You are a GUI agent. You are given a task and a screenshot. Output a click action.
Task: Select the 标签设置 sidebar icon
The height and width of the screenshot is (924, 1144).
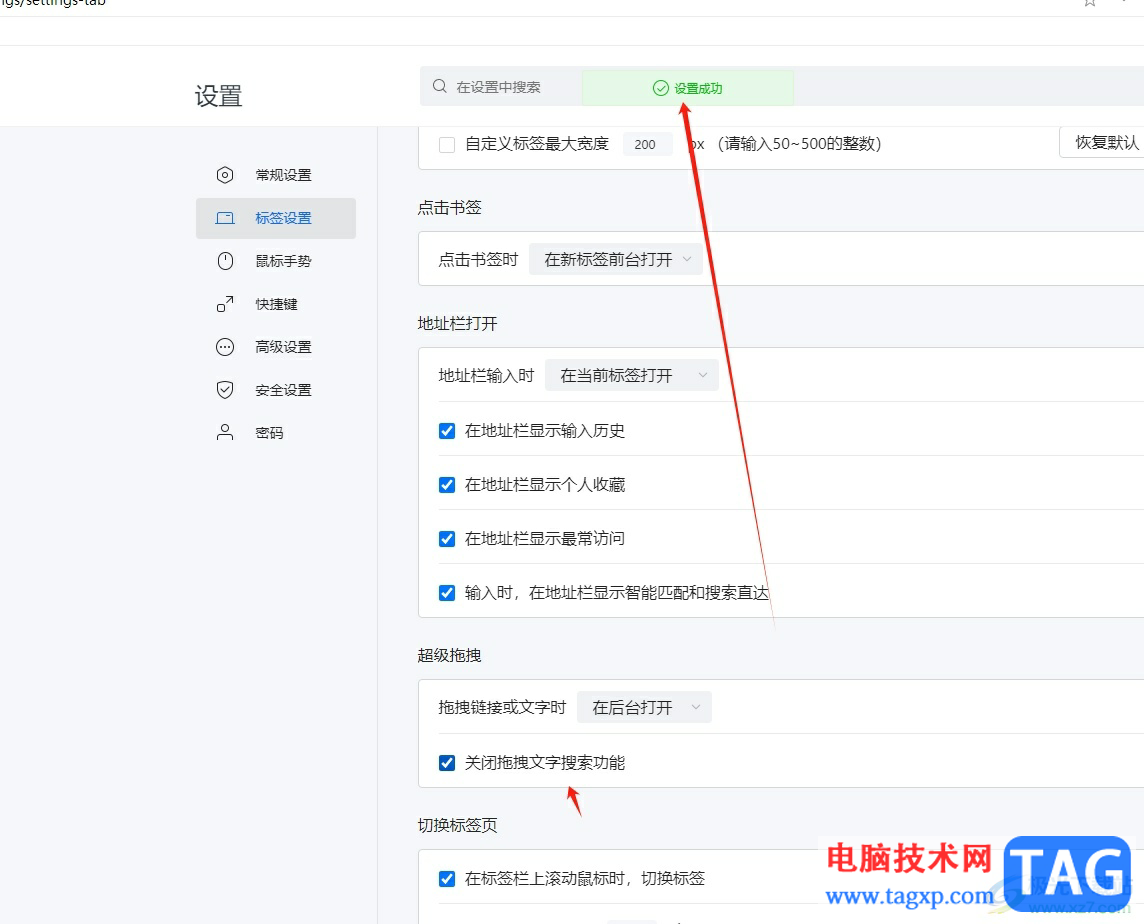pos(224,218)
